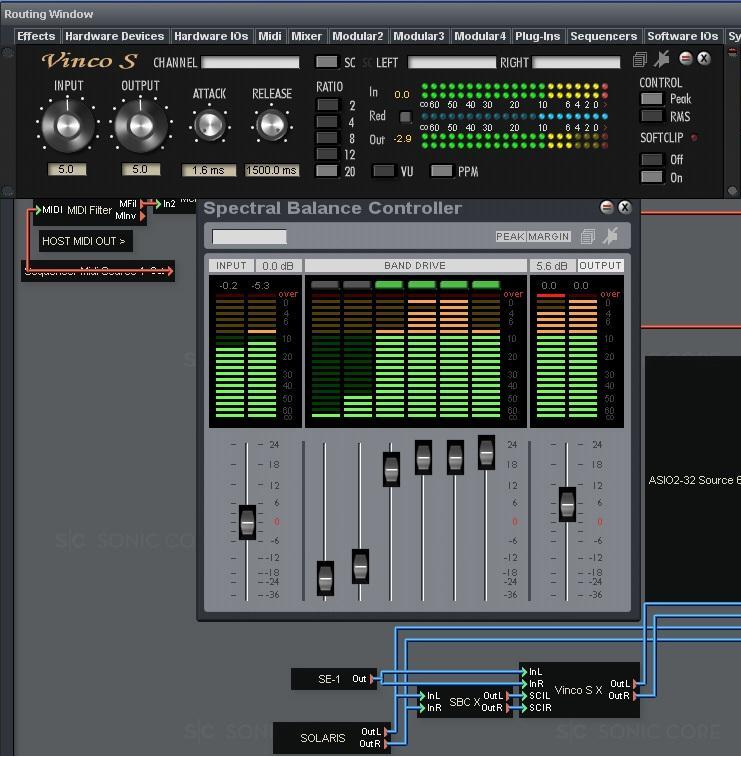This screenshot has width=741, height=757.
Task: Click the BAND DRIVE header bar
Action: (415, 266)
